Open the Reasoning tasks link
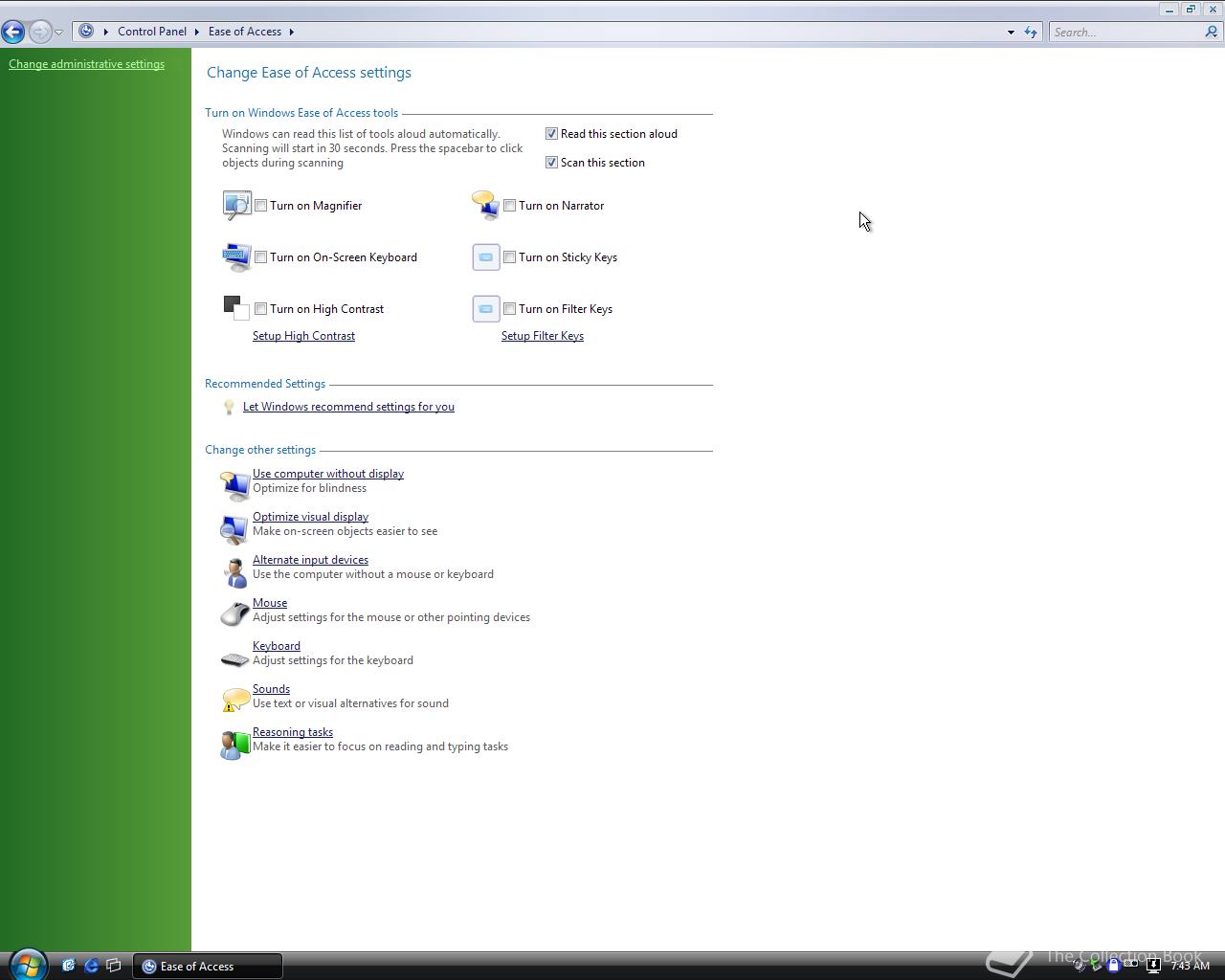Screen dimensions: 1225x980 click(x=293, y=732)
